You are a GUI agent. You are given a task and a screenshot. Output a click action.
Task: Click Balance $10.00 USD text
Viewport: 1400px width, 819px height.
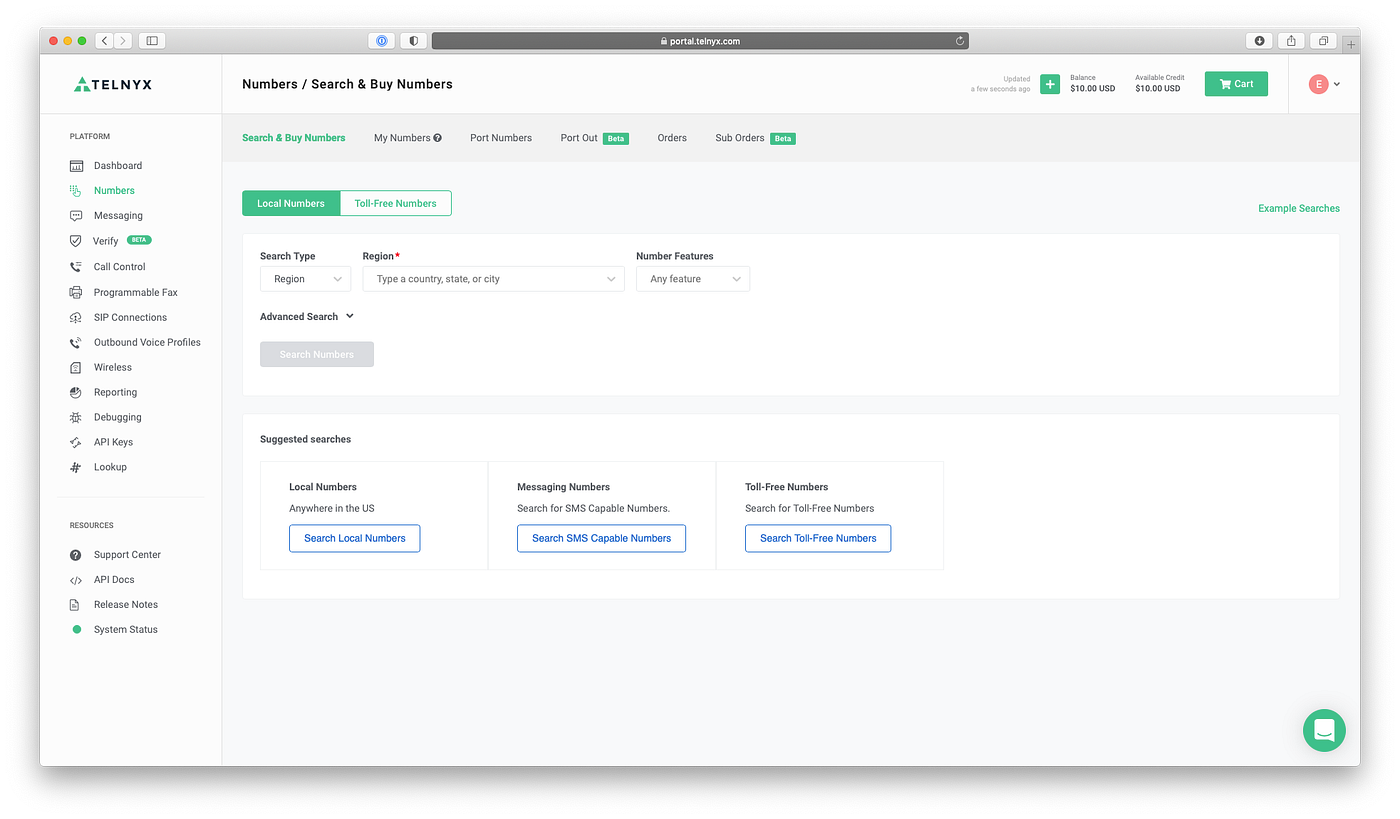point(1092,83)
